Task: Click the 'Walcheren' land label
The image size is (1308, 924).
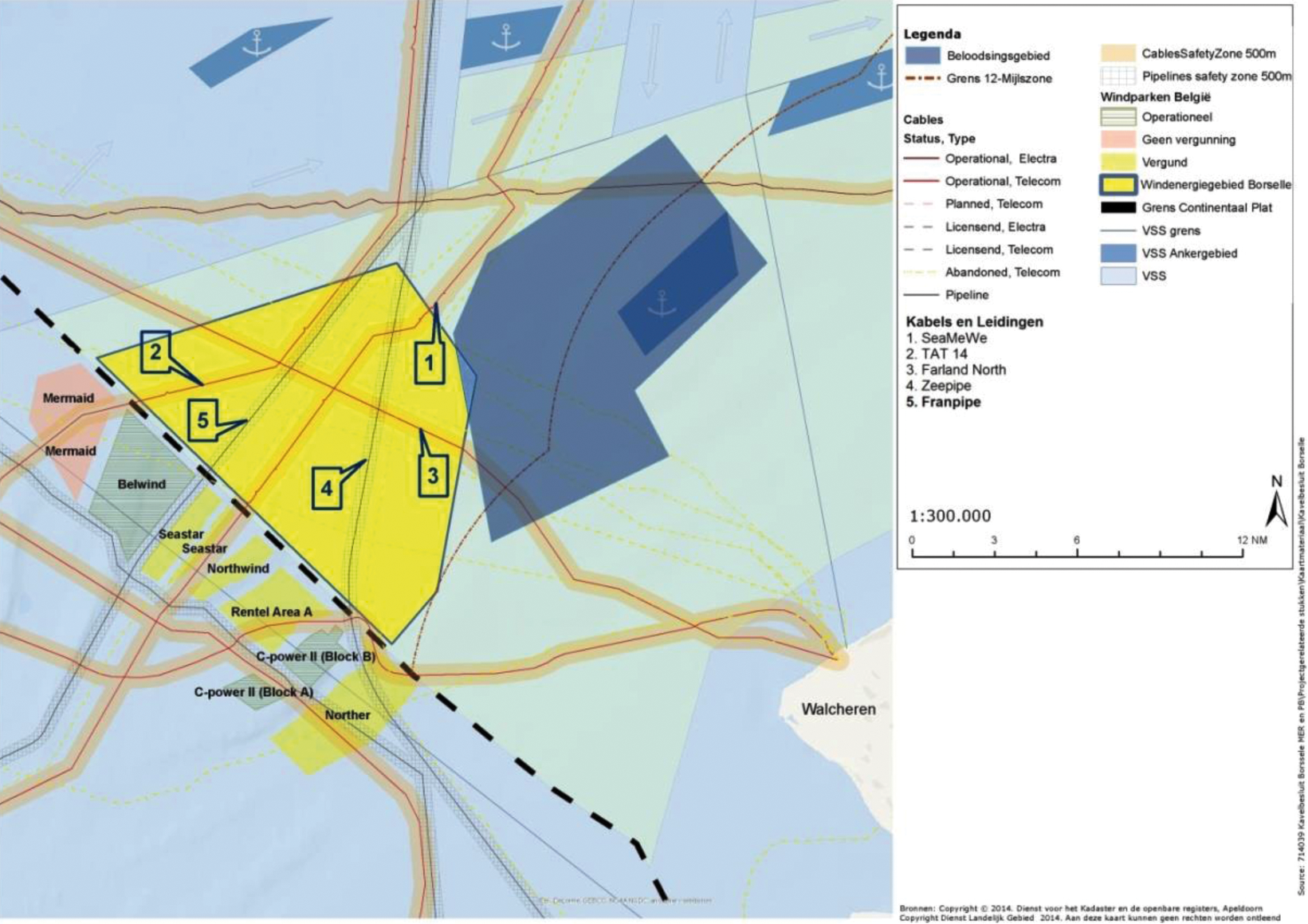Action: (x=839, y=709)
